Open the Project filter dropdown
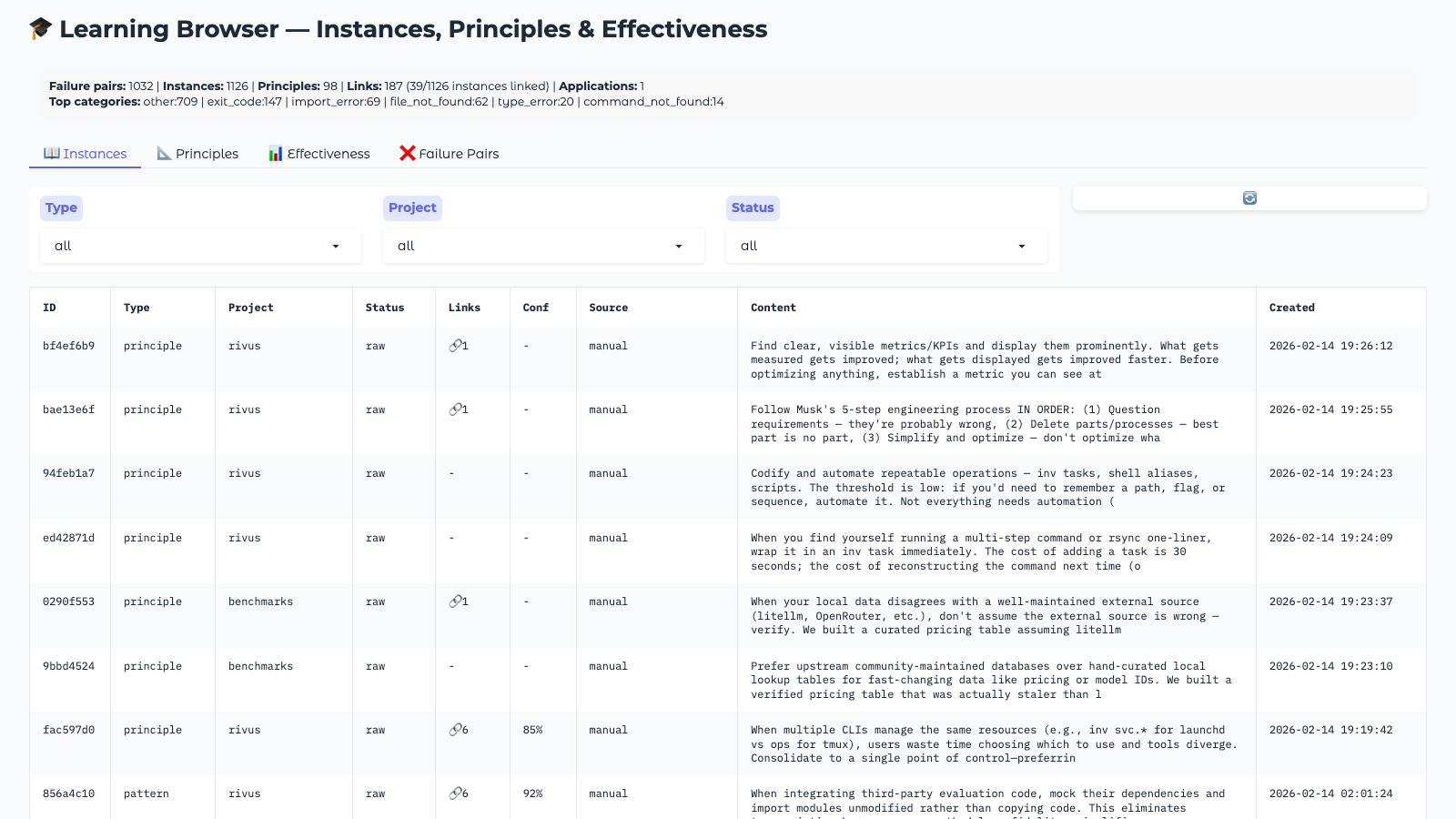The image size is (1456, 819). [x=543, y=246]
